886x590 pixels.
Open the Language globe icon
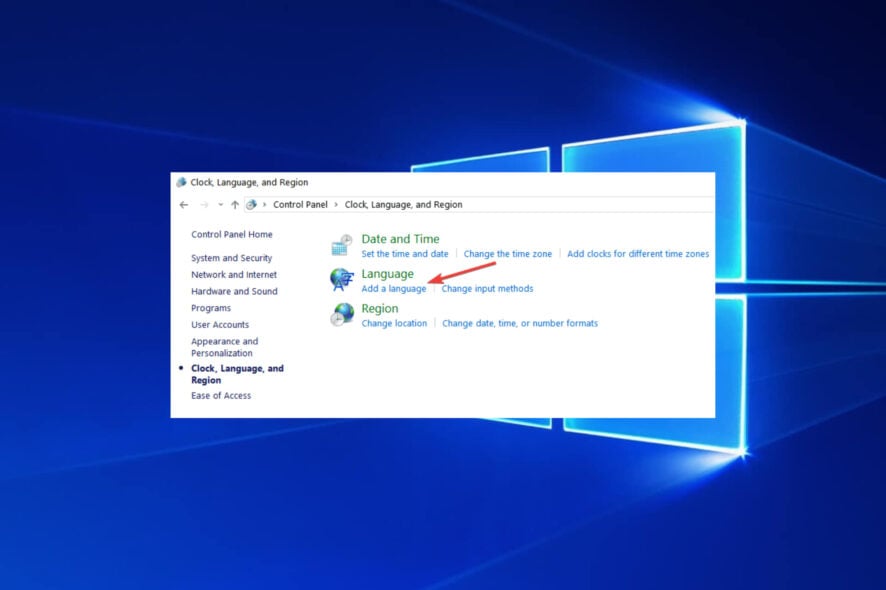pyautogui.click(x=342, y=280)
